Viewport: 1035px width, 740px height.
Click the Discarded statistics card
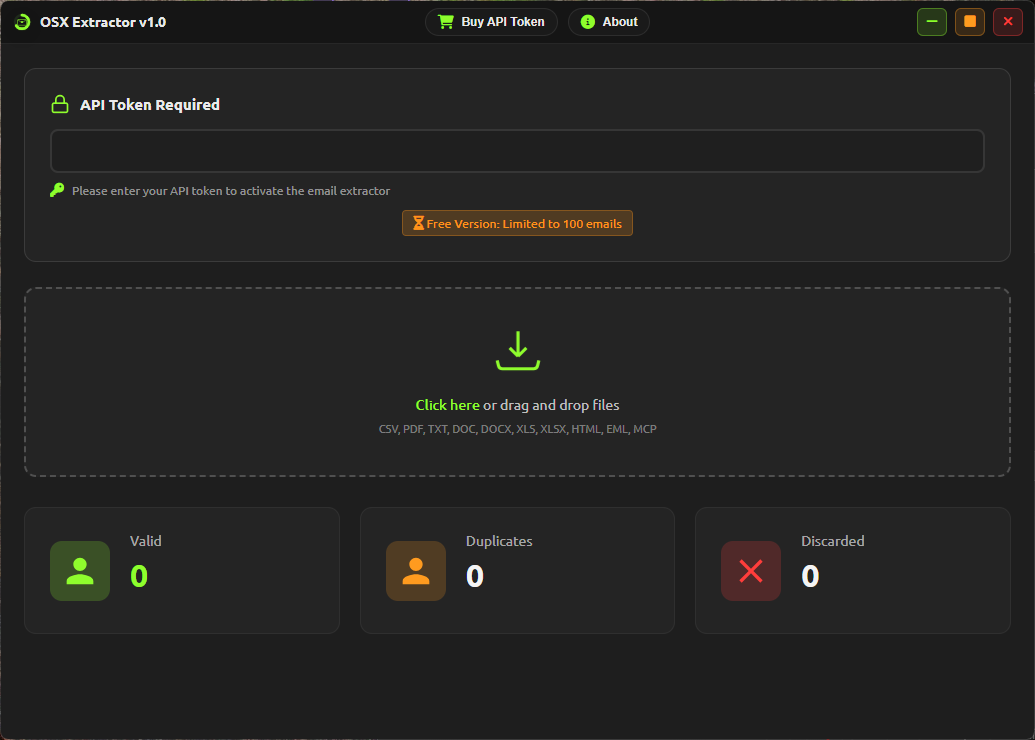click(852, 570)
